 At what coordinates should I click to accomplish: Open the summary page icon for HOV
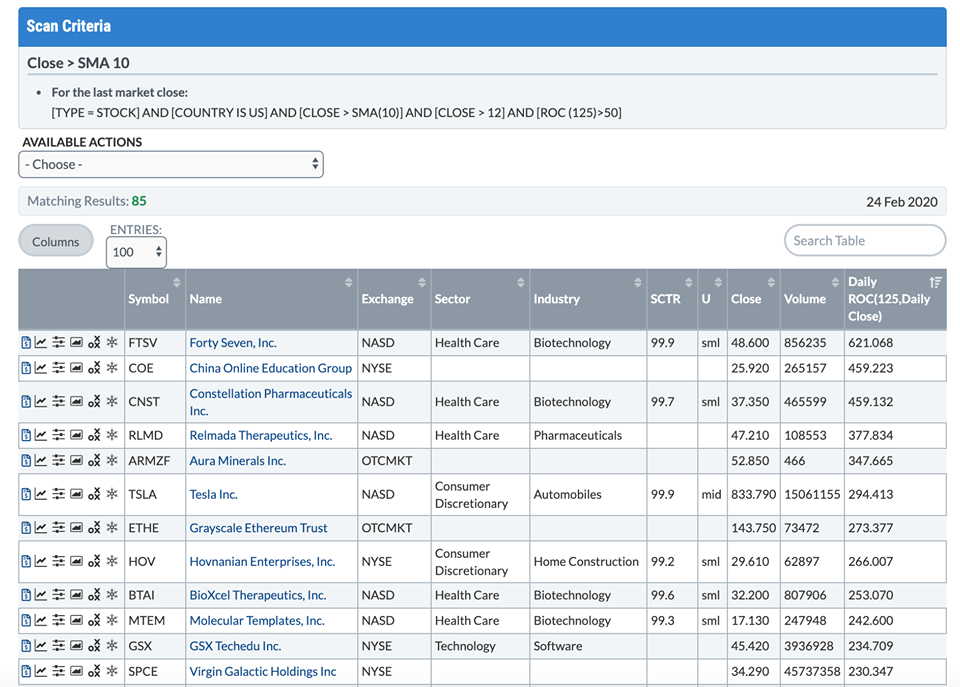coord(26,561)
